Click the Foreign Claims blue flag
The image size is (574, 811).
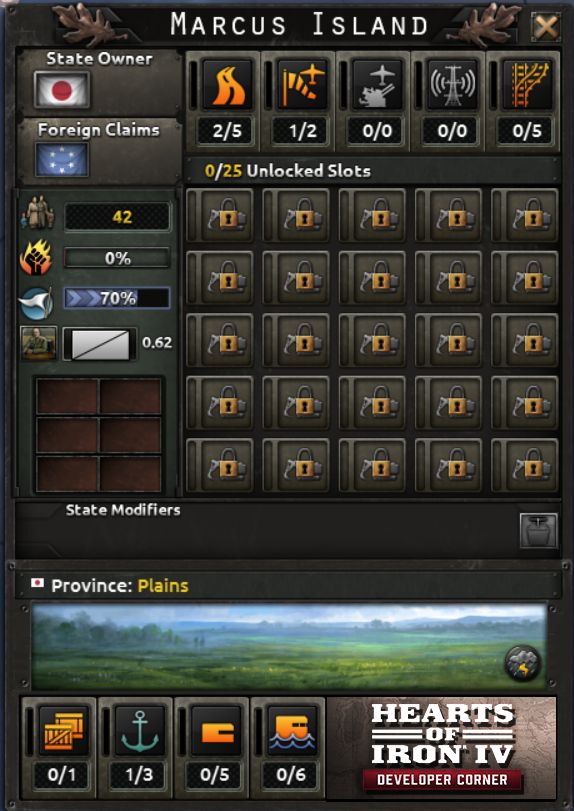pos(62,159)
